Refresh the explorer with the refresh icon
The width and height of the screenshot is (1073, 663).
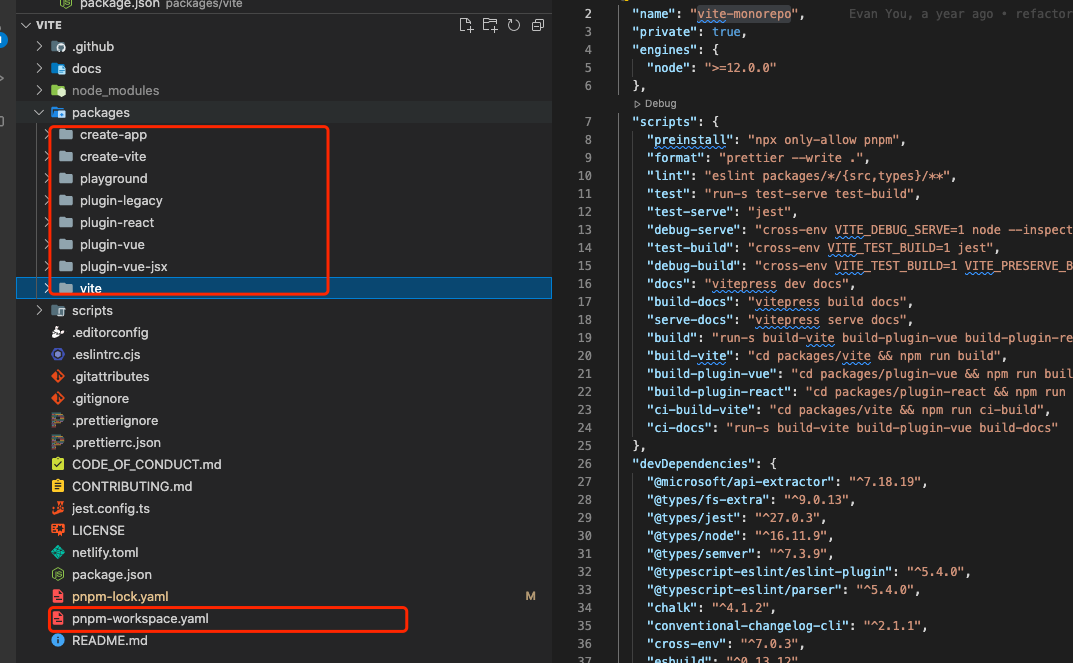click(514, 25)
